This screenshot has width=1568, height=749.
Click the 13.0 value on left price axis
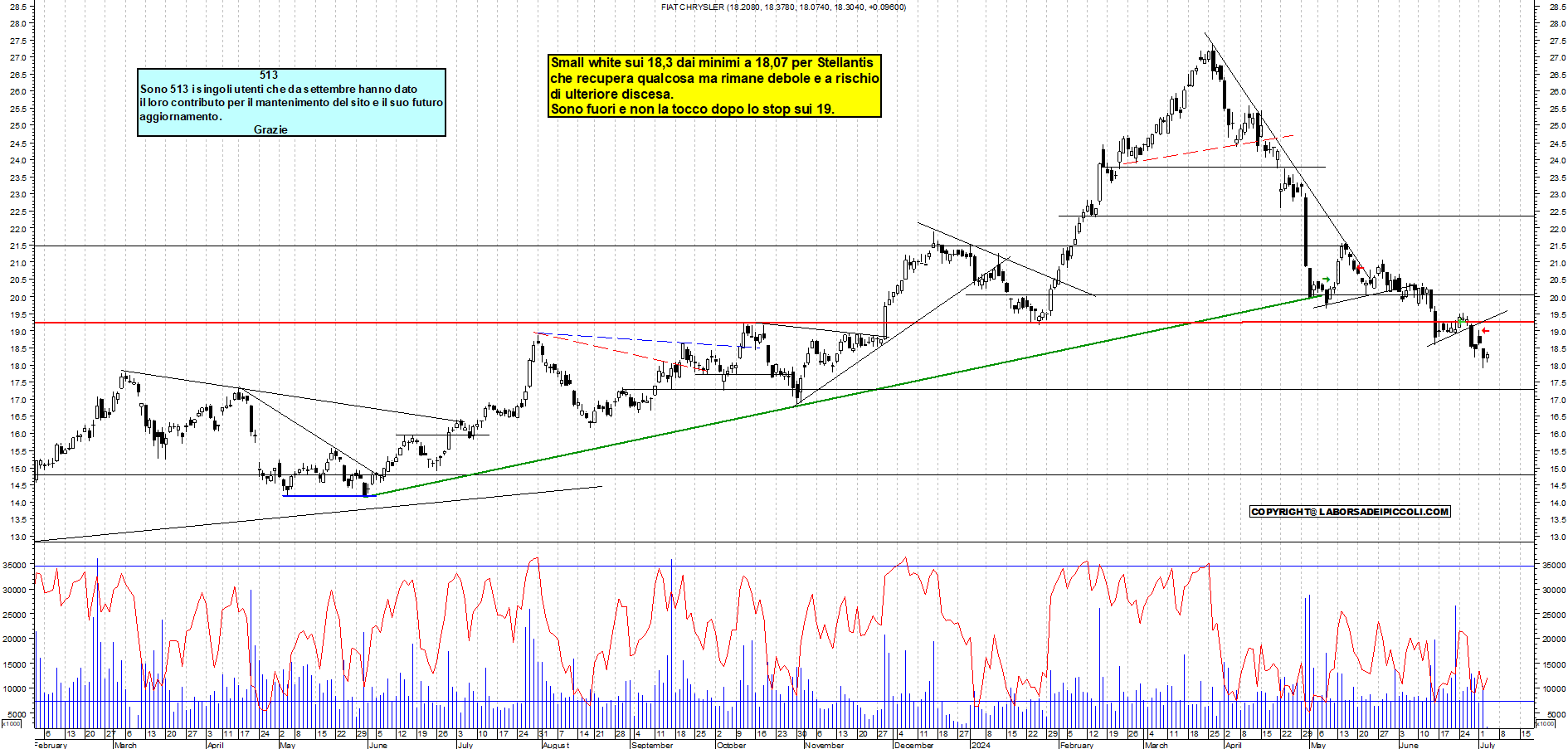(18, 537)
